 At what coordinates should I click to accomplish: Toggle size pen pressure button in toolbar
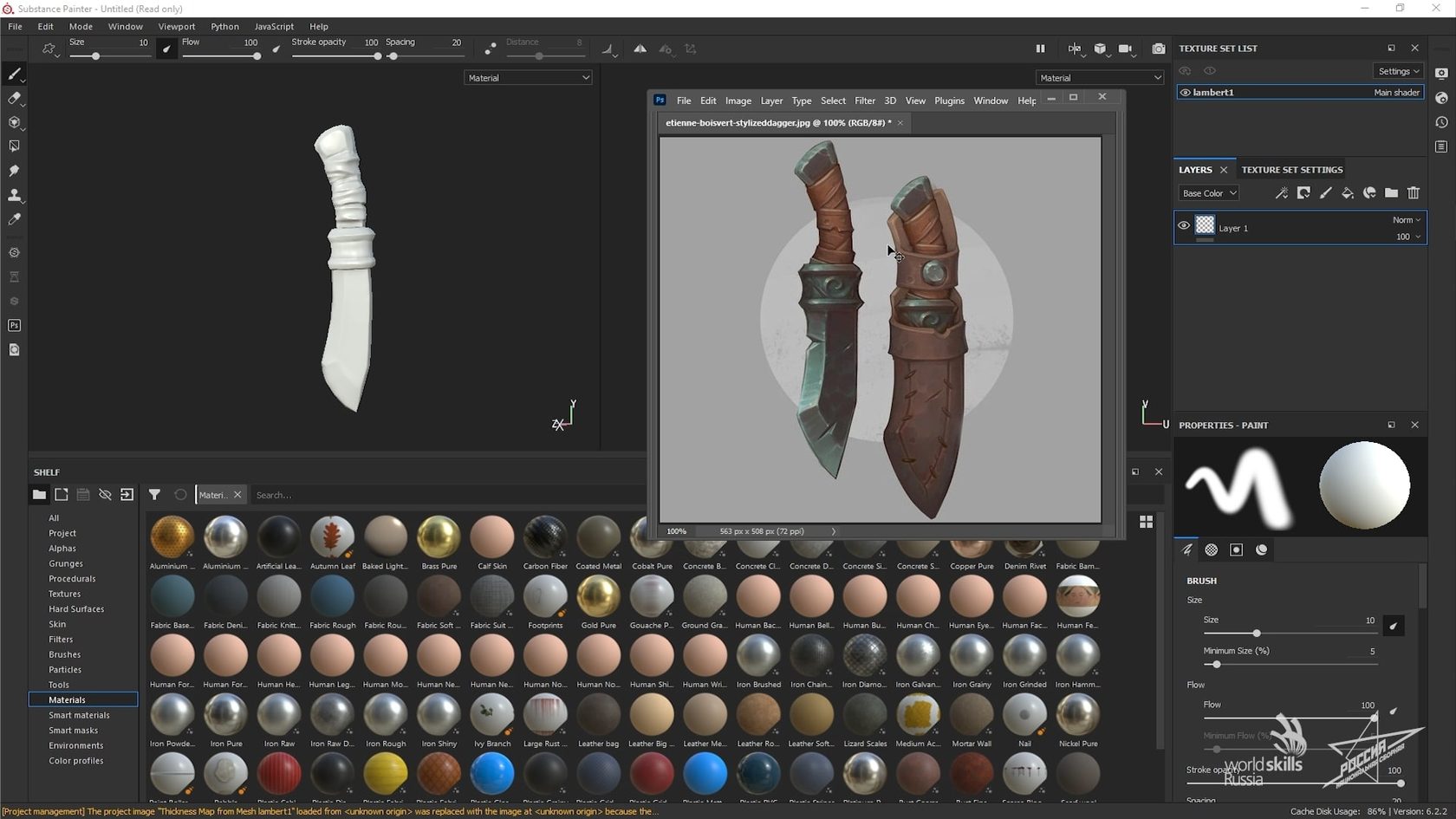point(166,49)
